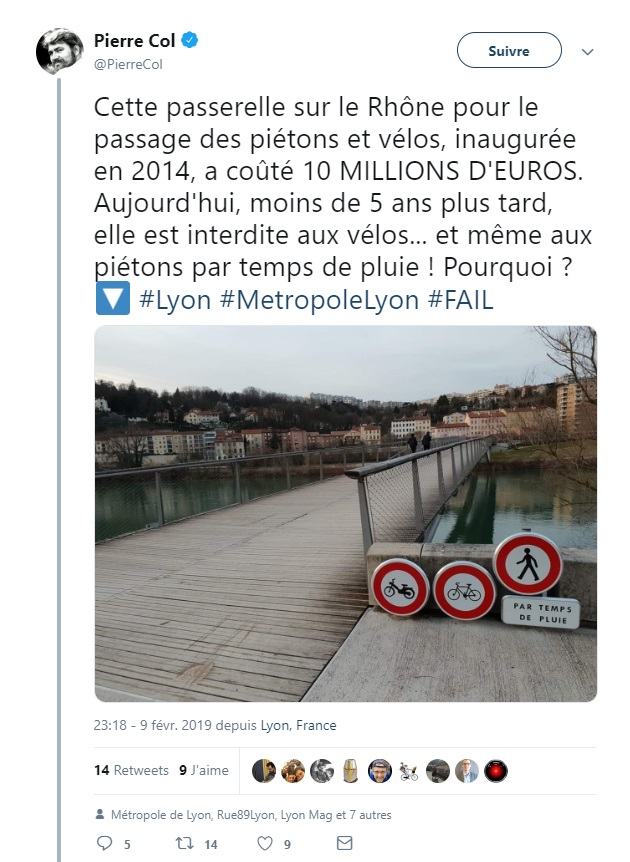
Task: Expand the tweet options chevron menu
Action: click(x=588, y=52)
